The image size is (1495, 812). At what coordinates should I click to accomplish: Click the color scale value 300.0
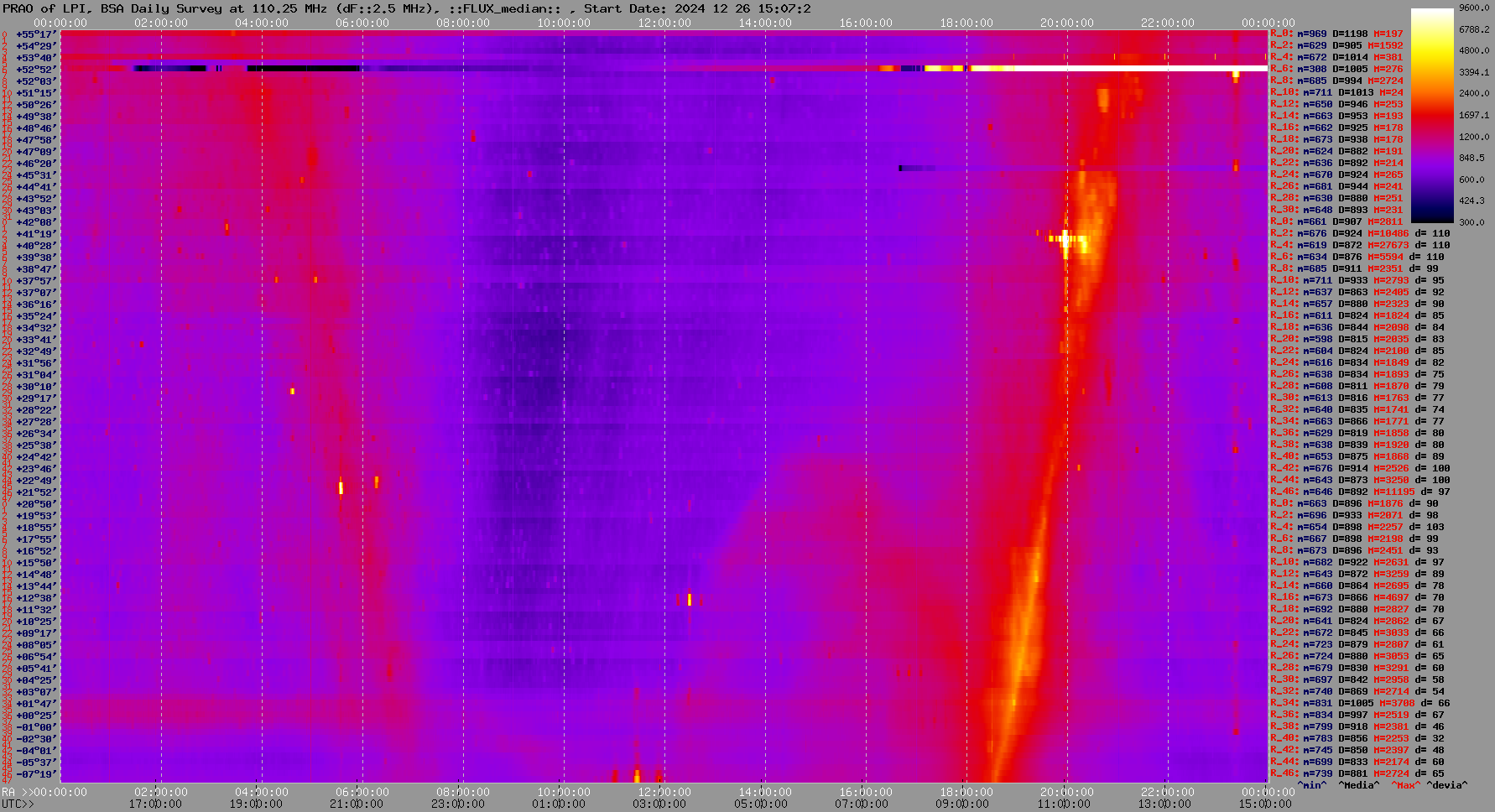click(1472, 222)
